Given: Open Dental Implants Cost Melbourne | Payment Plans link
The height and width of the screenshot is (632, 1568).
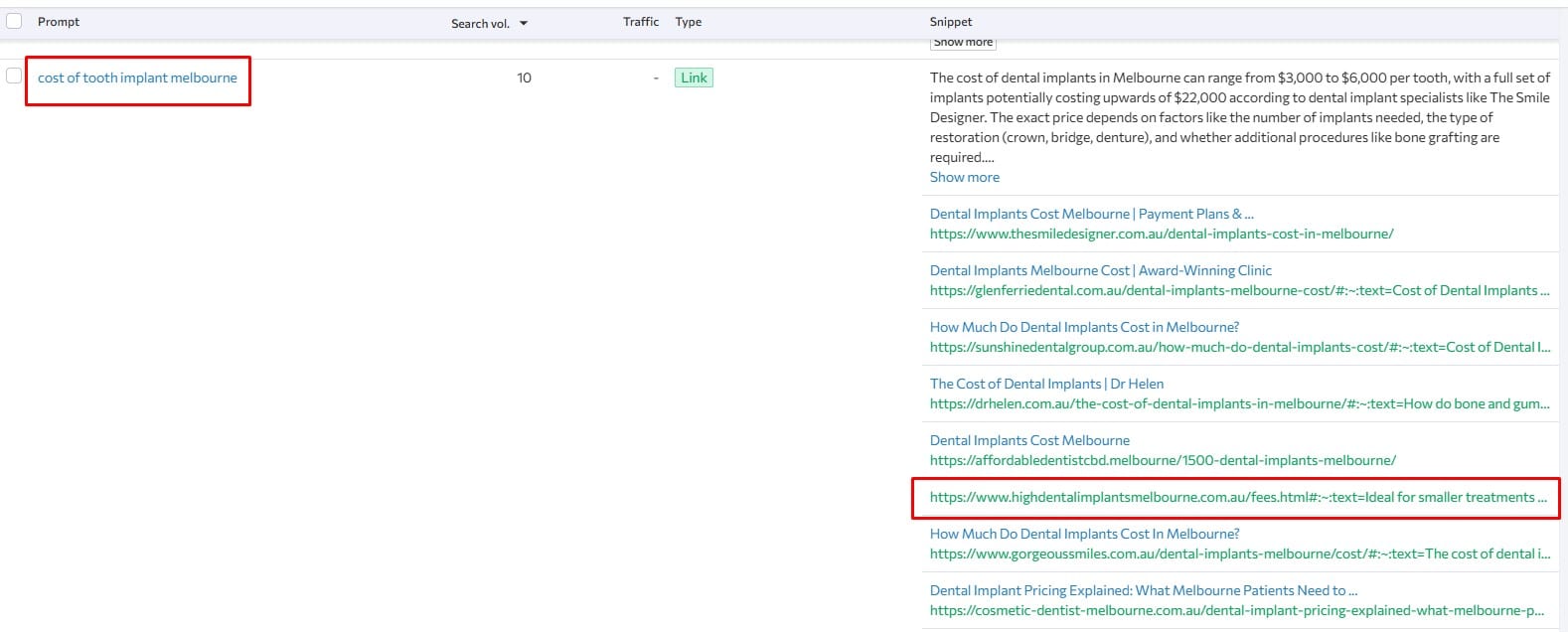Looking at the screenshot, I should click(x=1091, y=214).
